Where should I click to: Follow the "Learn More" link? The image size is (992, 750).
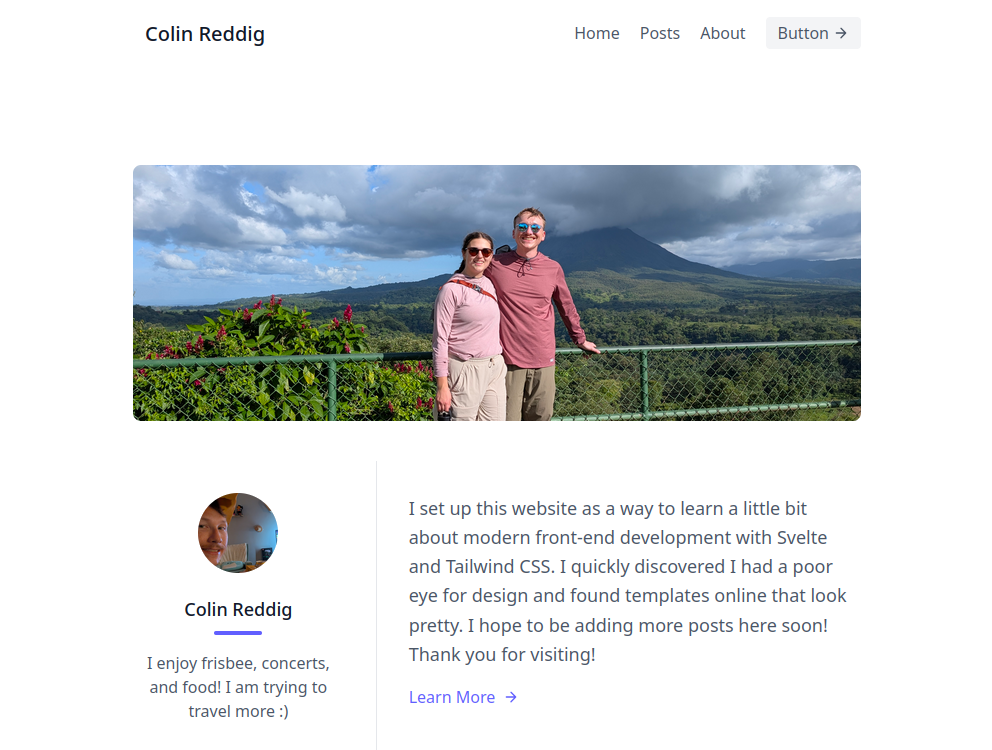(452, 697)
